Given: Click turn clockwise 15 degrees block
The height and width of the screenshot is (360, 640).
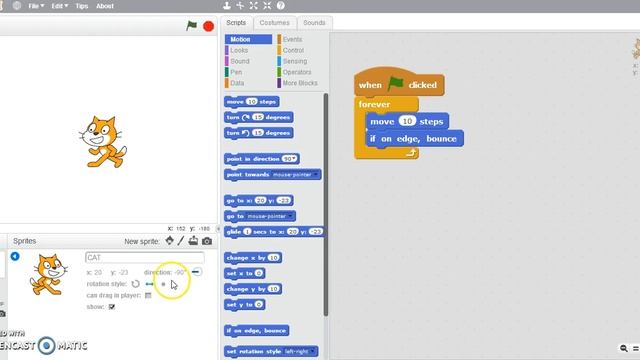Looking at the screenshot, I should point(258,118).
